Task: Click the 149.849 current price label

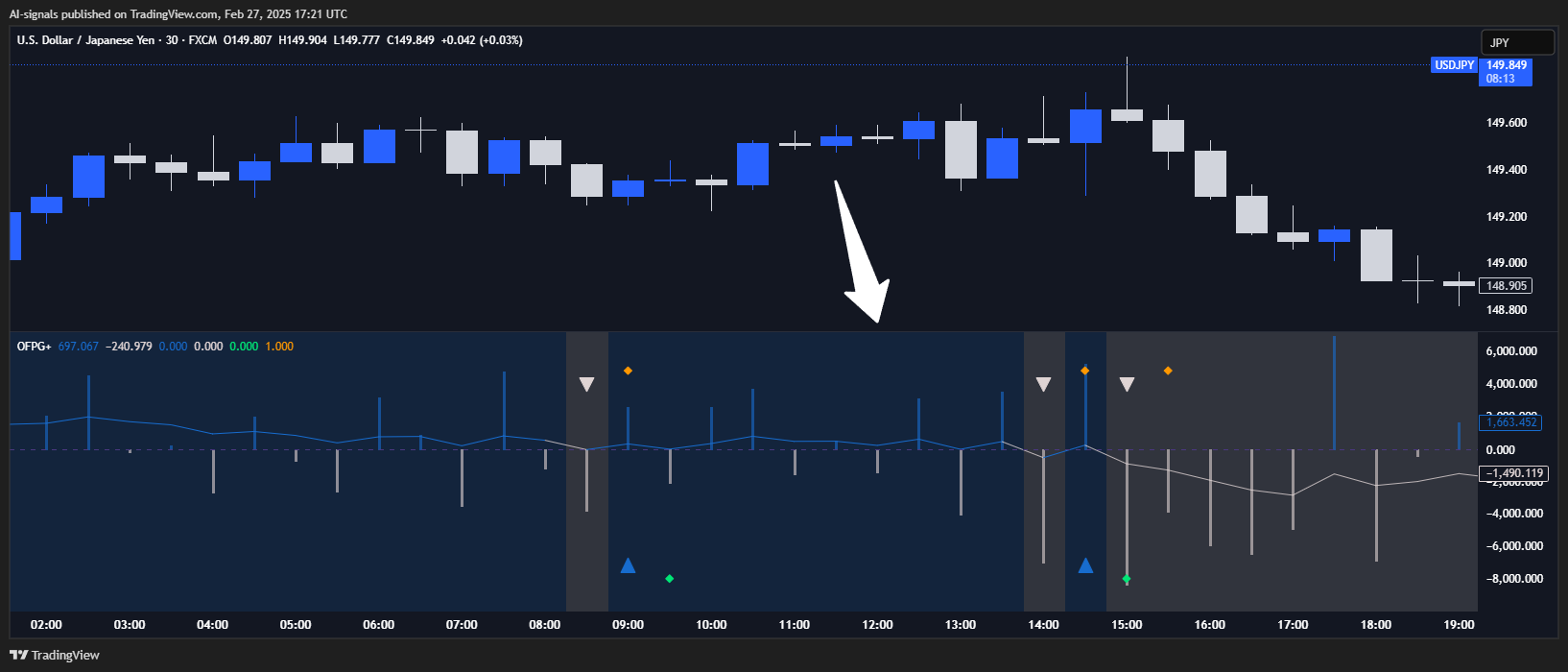Action: (x=1506, y=65)
